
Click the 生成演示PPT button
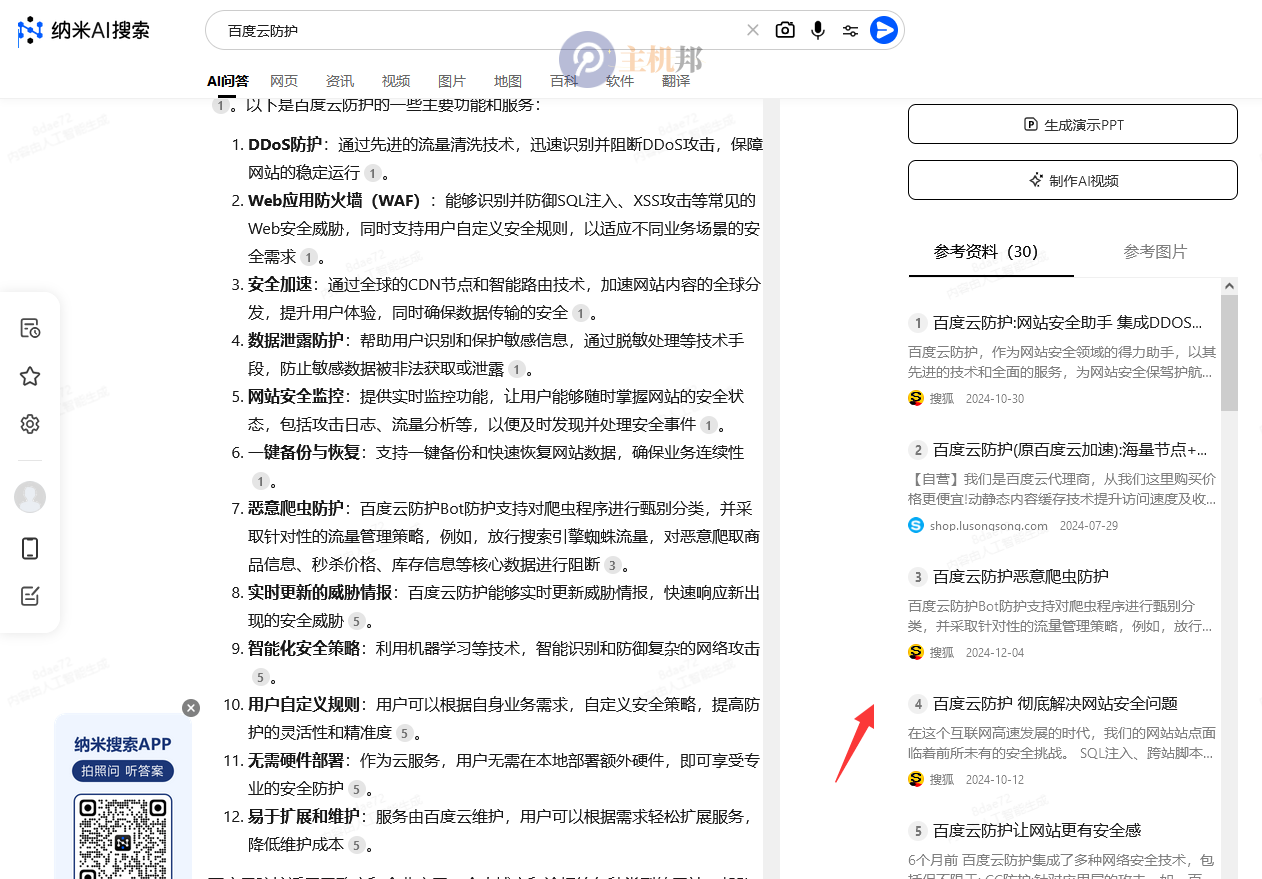click(x=1073, y=124)
